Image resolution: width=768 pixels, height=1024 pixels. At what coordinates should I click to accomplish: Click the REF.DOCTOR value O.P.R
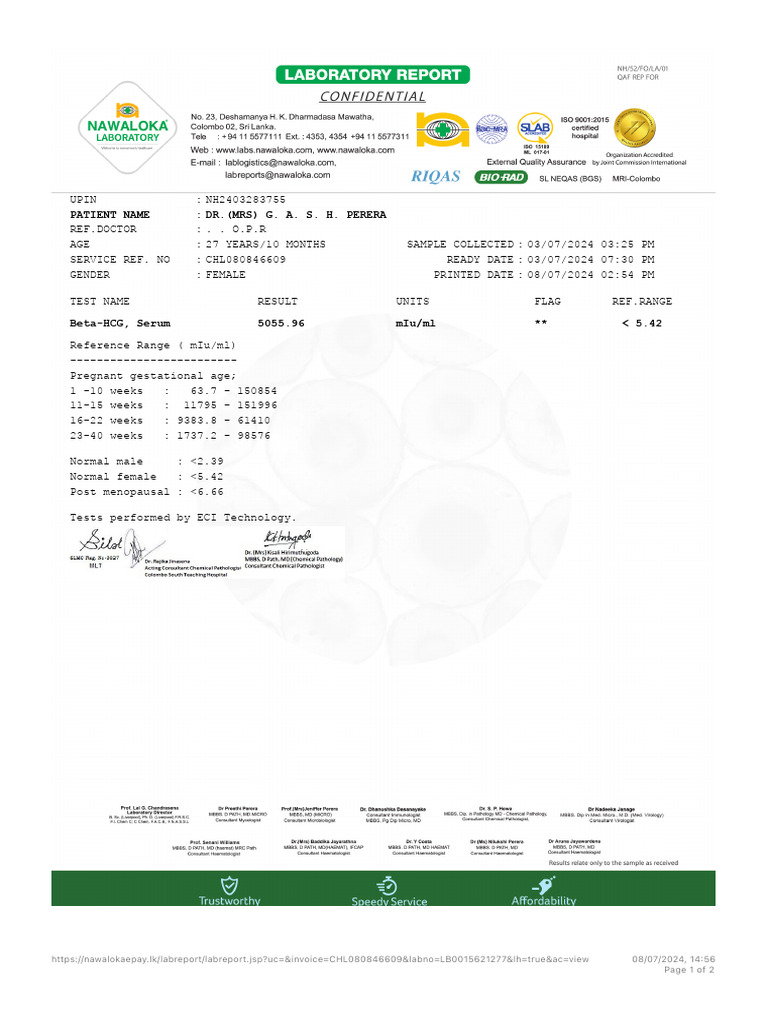(x=249, y=229)
